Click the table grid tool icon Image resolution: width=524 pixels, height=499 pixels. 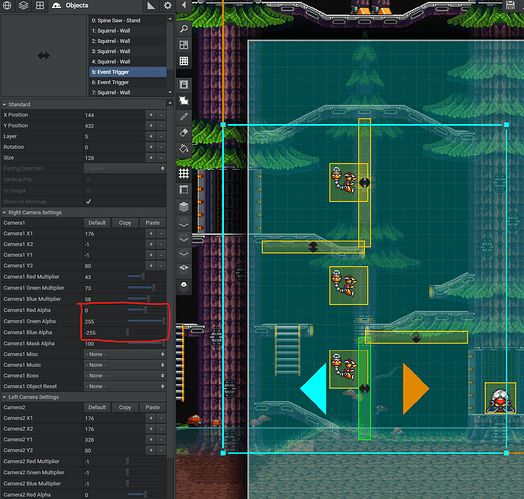[x=184, y=61]
